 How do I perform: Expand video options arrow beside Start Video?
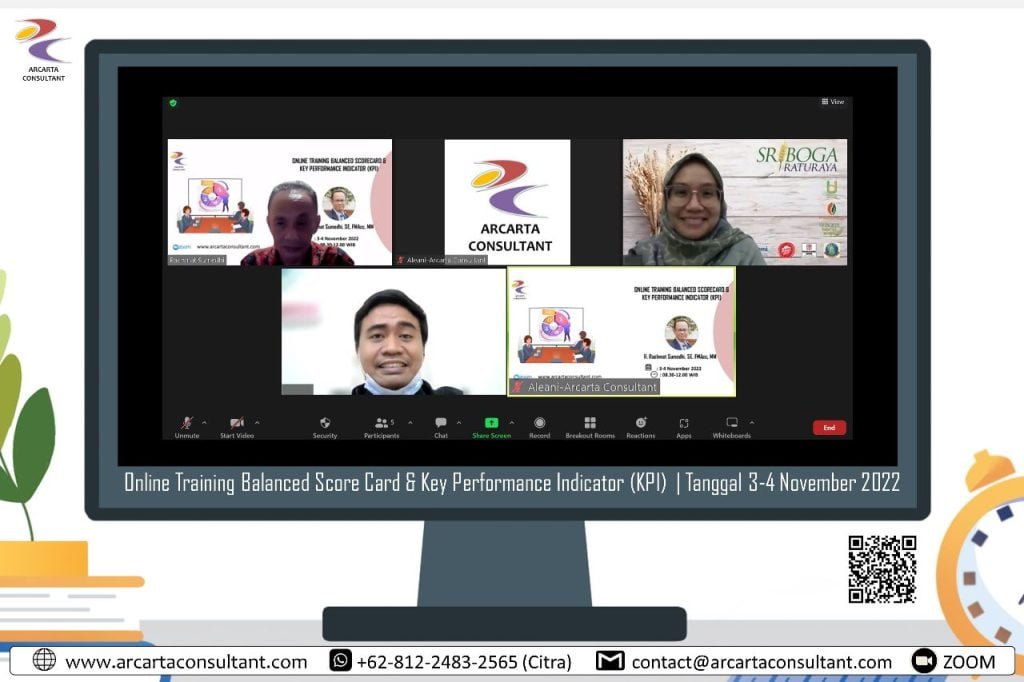tap(257, 422)
